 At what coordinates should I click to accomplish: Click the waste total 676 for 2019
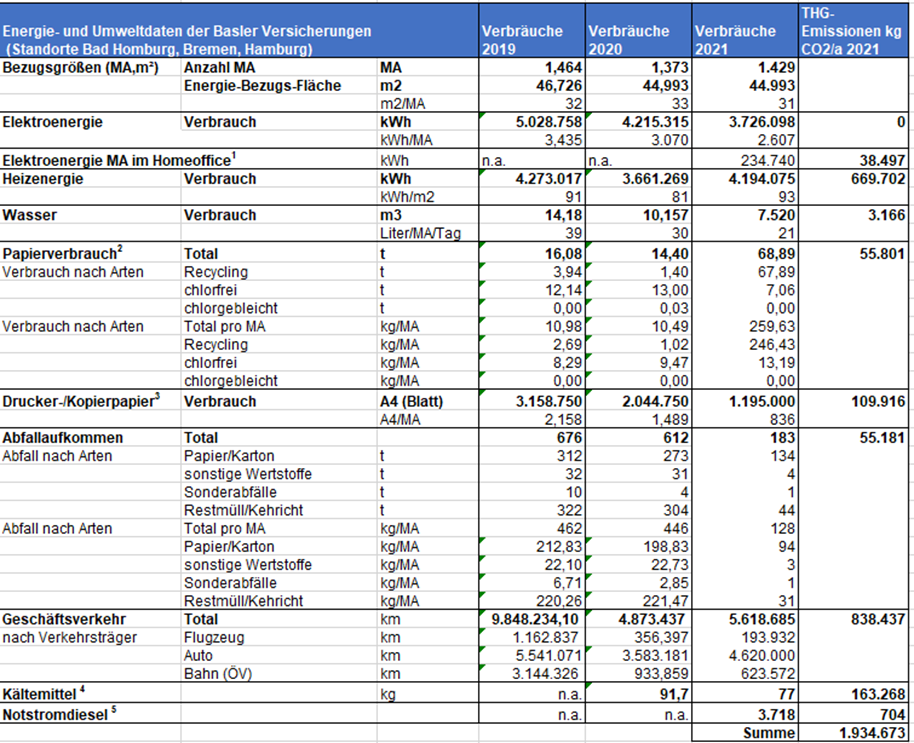[570, 438]
